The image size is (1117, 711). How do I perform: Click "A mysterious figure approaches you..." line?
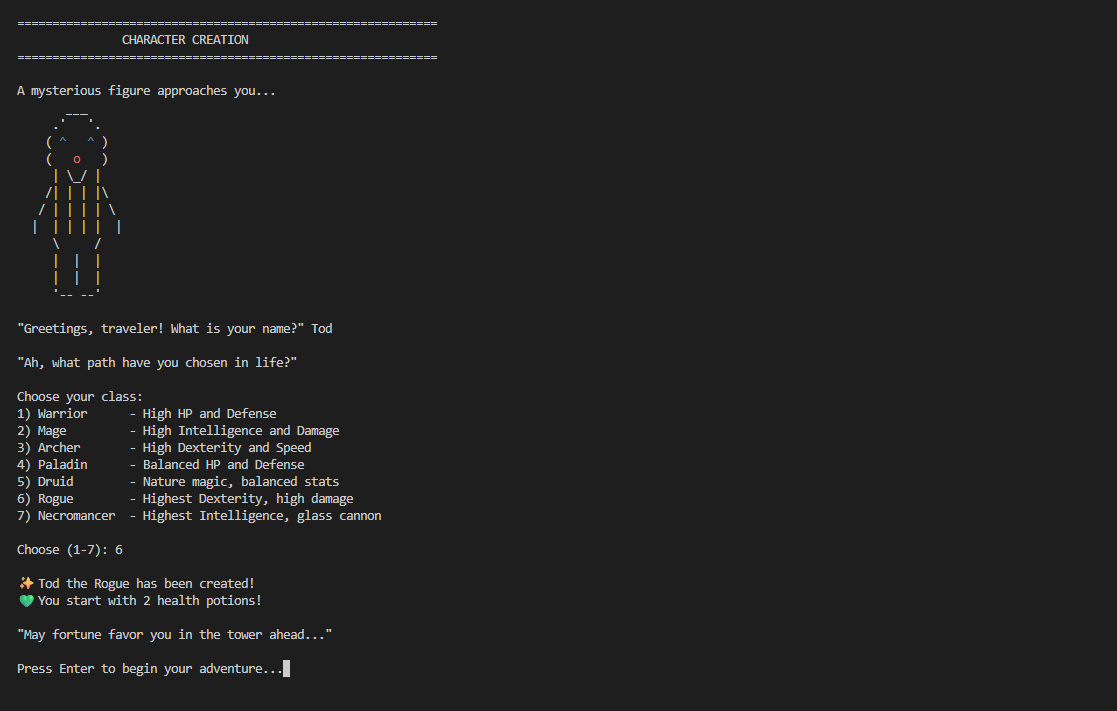click(146, 91)
